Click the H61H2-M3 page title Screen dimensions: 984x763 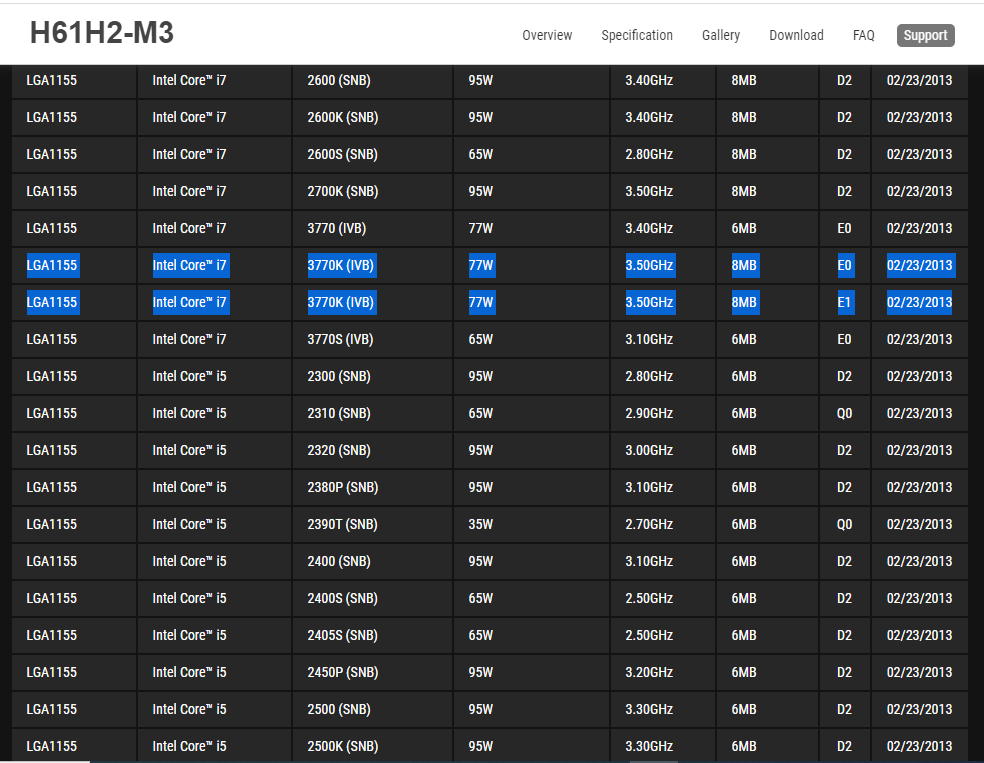(x=102, y=34)
